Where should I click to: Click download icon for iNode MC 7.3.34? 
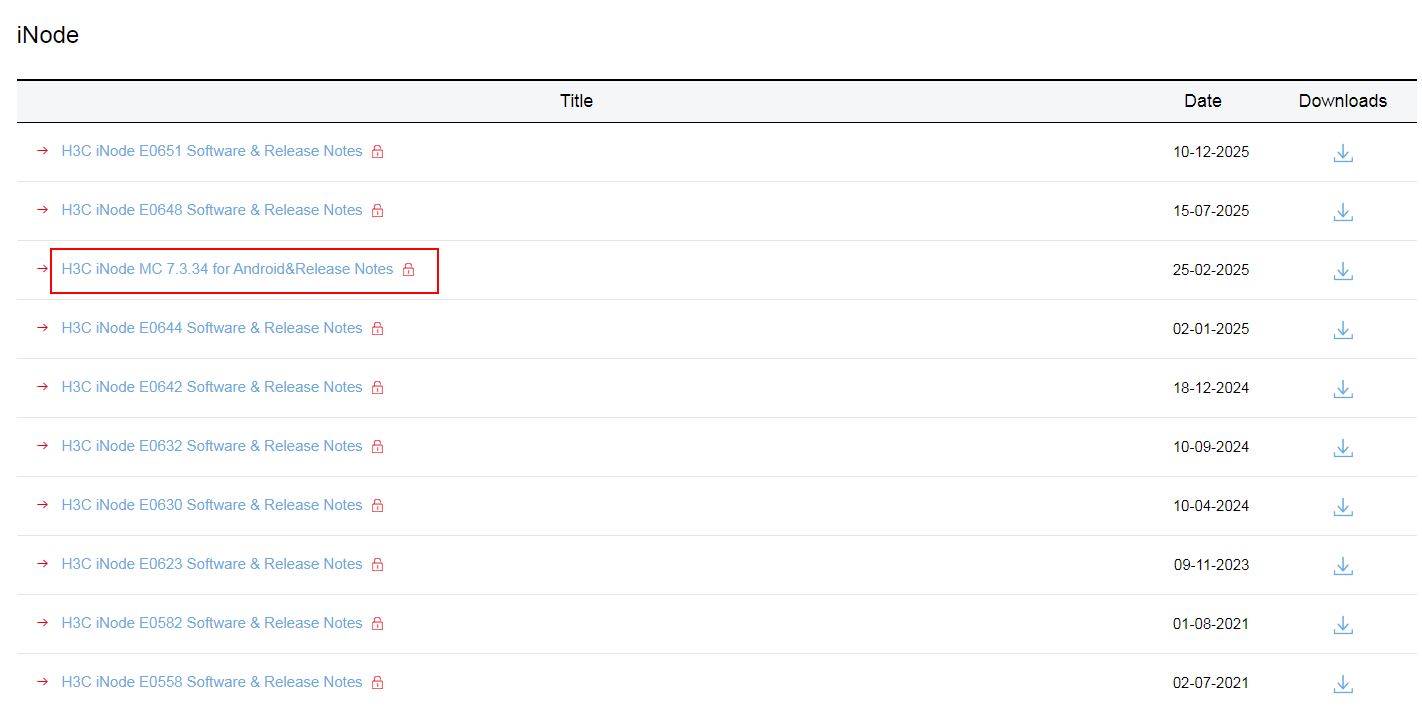click(x=1343, y=271)
